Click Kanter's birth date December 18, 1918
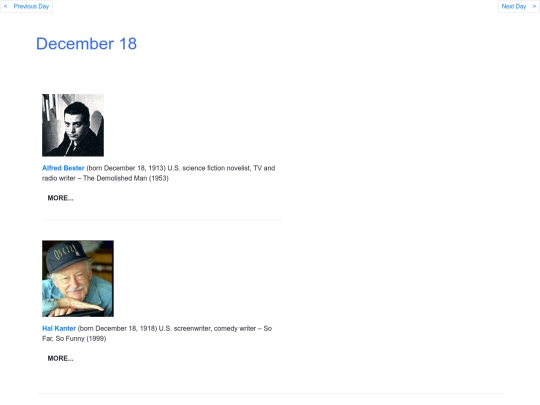Screen dimensions: 540x405 (x=125, y=329)
